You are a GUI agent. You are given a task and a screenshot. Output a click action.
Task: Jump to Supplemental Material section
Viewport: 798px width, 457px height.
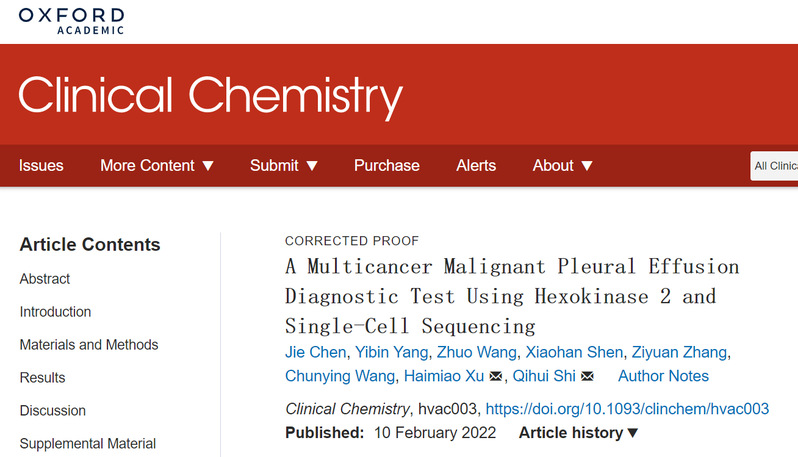(88, 443)
